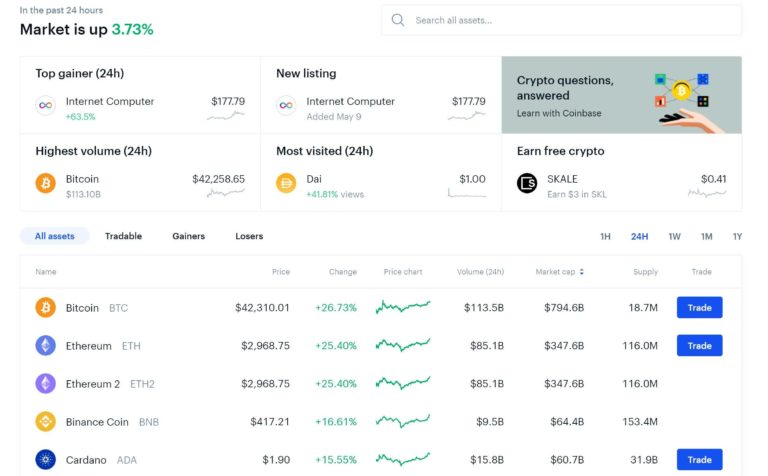
Task: Sort by Supply column header
Action: (645, 272)
